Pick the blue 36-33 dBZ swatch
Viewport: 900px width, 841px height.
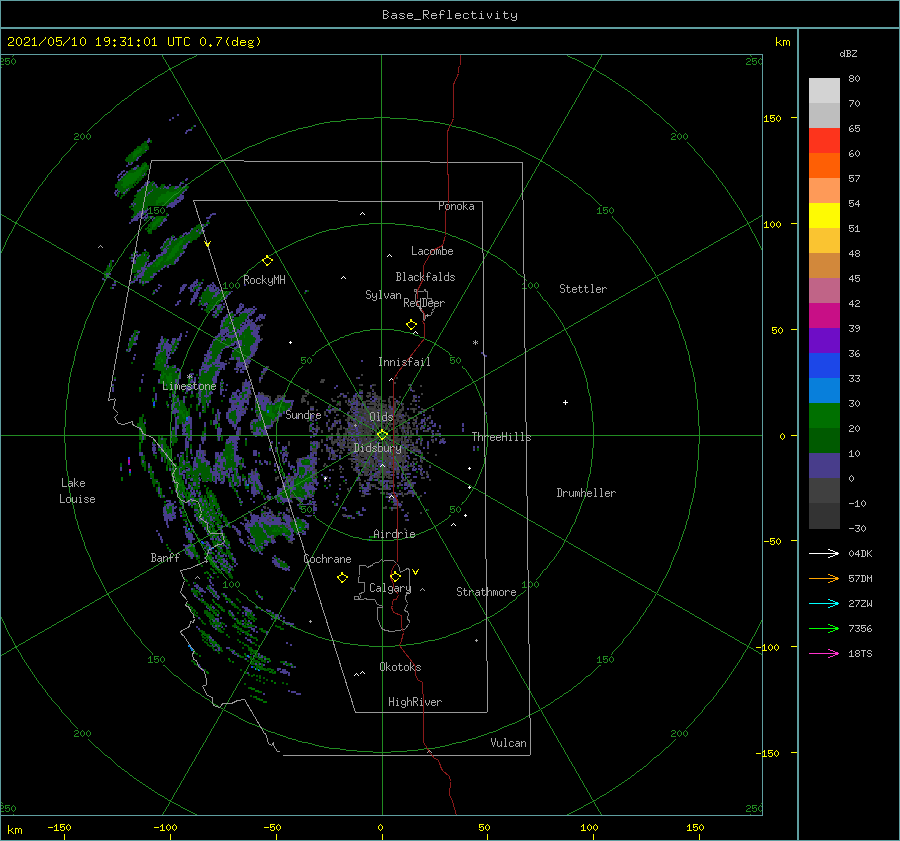click(824, 366)
